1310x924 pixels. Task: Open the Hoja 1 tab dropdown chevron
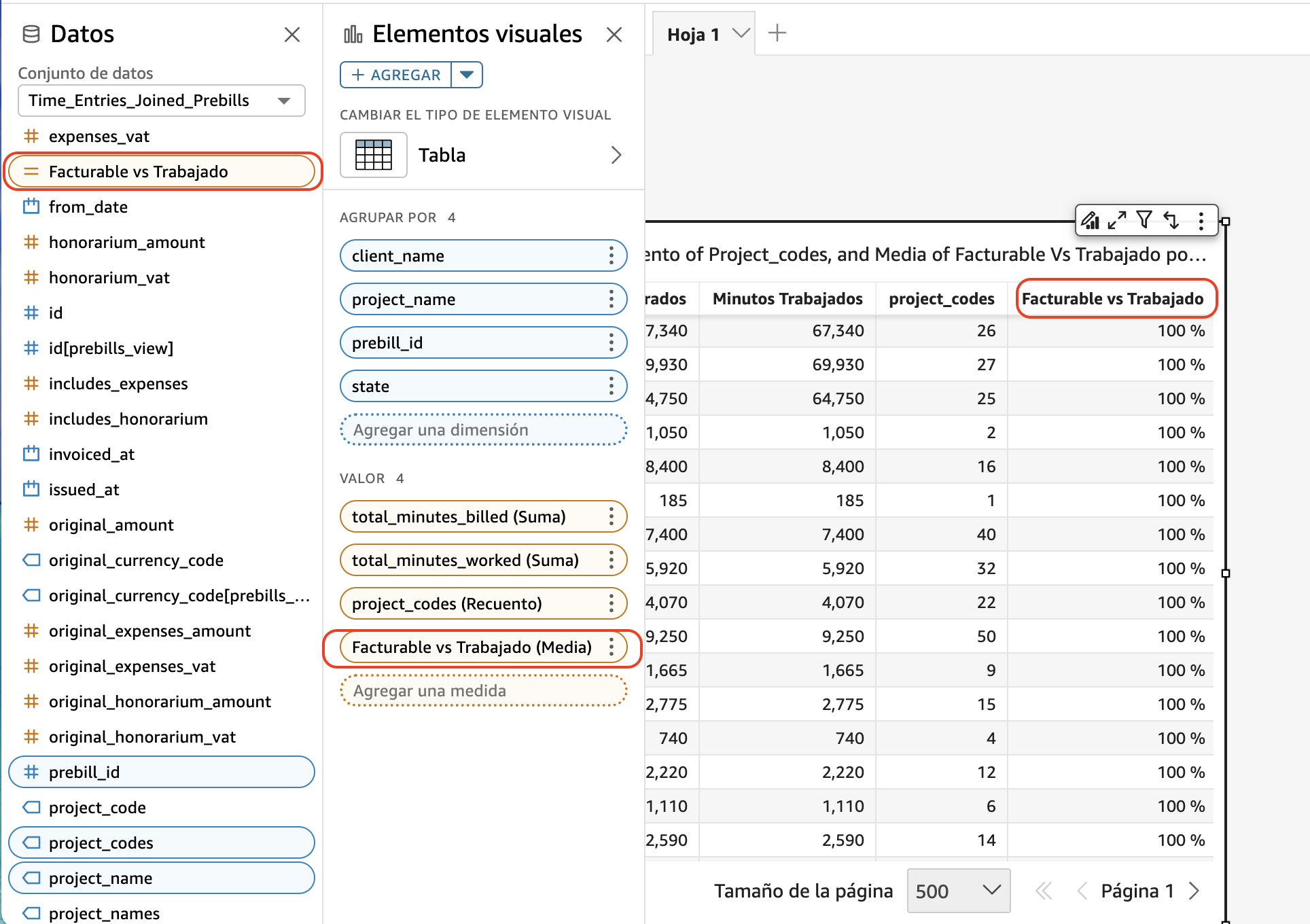point(741,33)
